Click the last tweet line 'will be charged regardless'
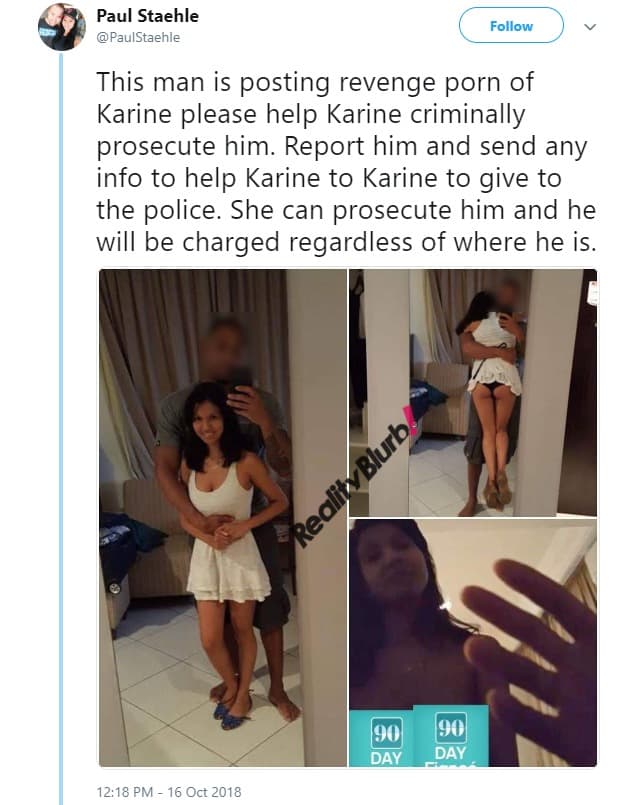Screen dimensions: 634x805 [346, 242]
